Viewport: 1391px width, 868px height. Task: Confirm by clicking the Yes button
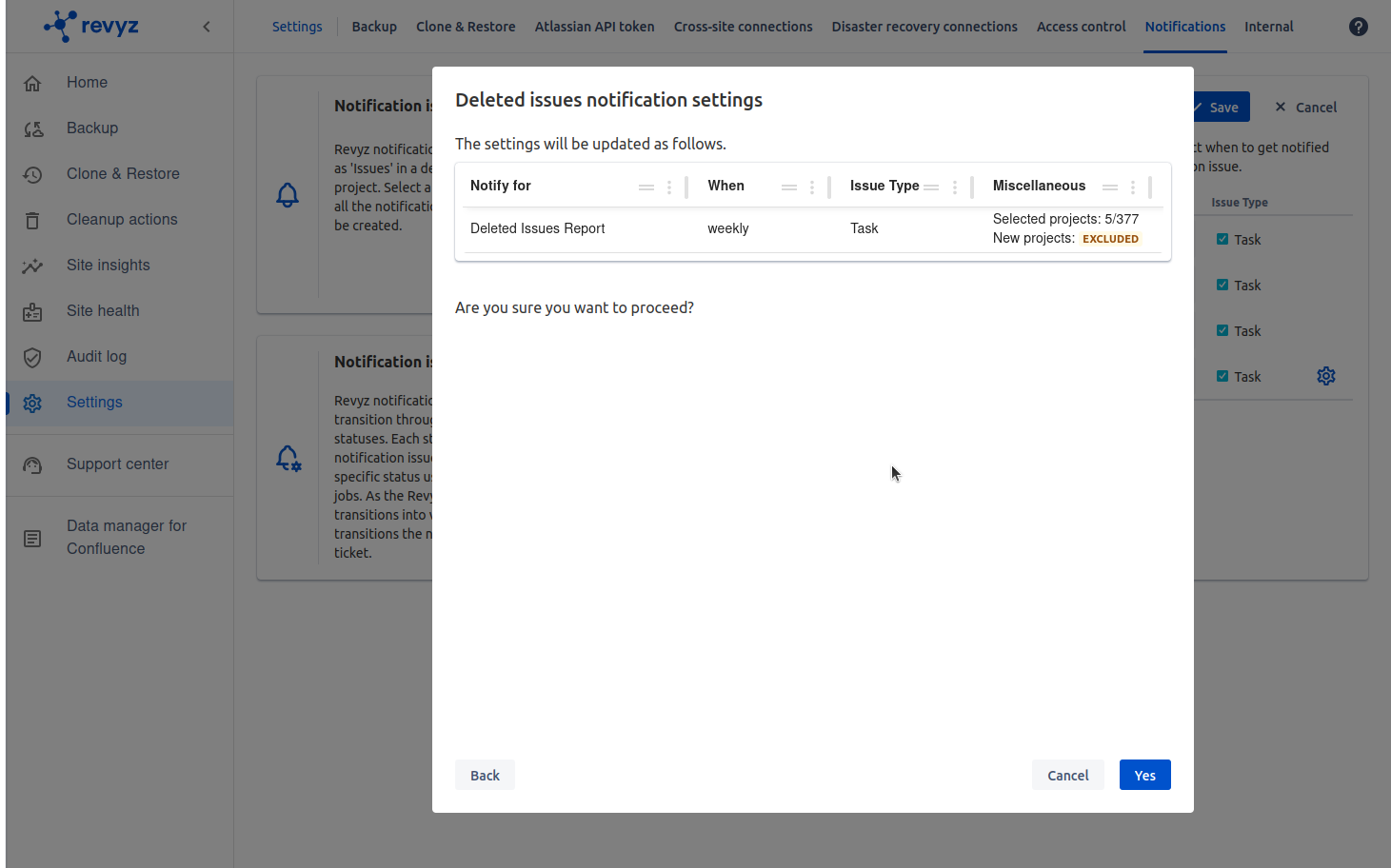[1144, 775]
